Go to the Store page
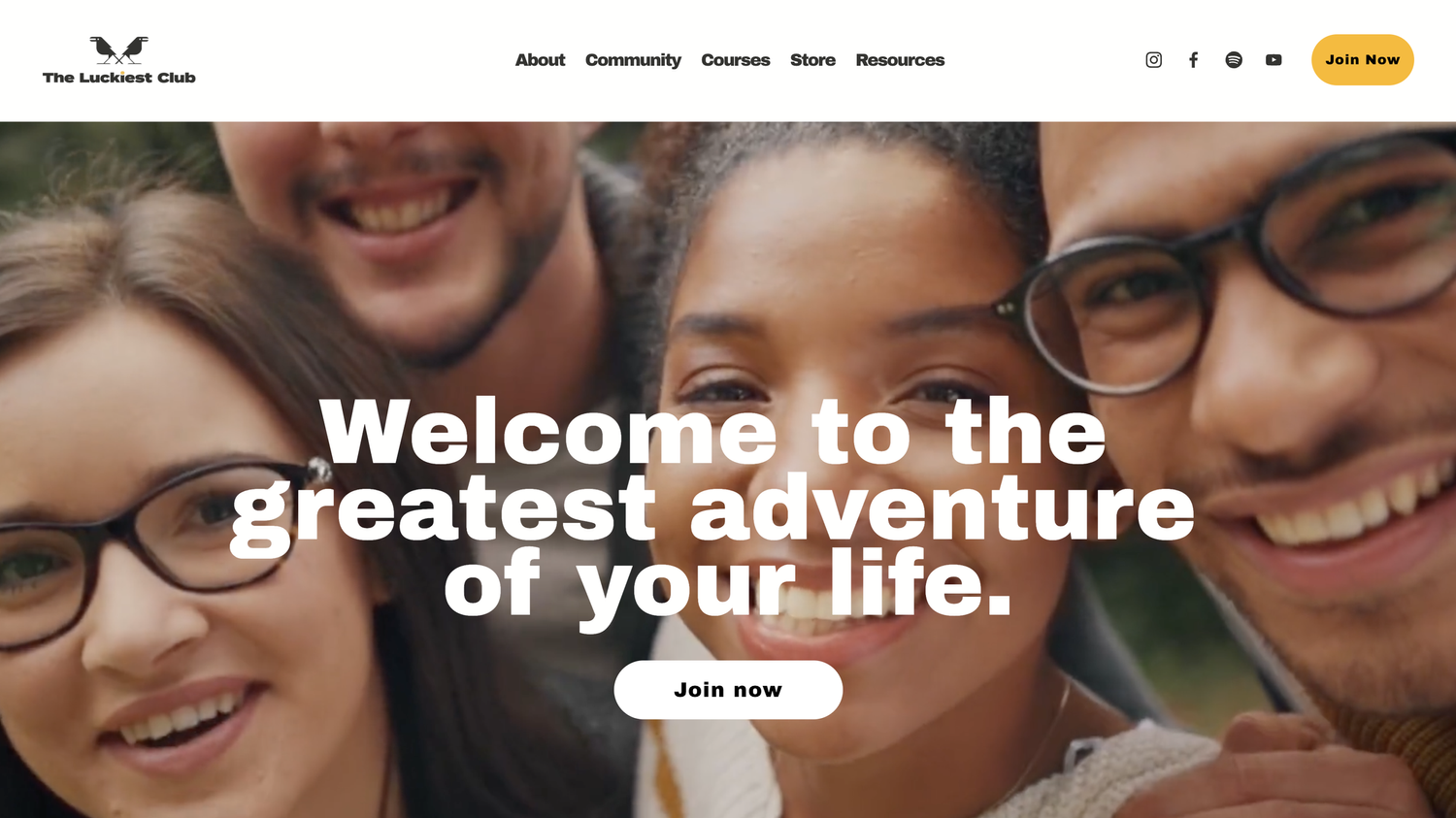 [x=812, y=60]
